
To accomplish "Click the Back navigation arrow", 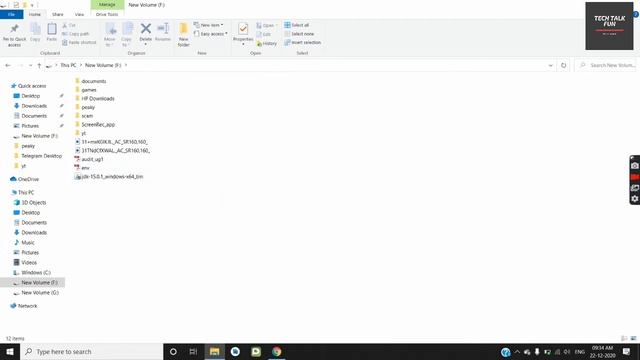I will [x=8, y=65].
